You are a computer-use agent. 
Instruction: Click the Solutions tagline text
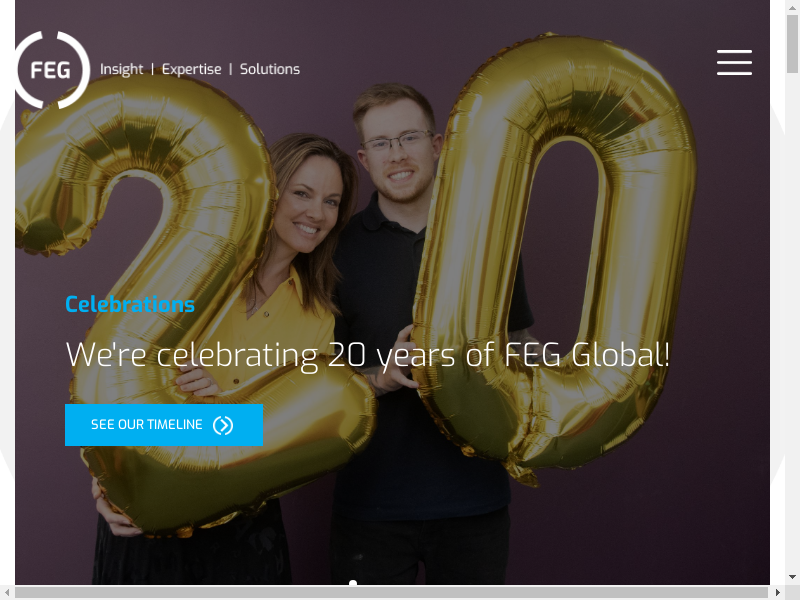[270, 69]
